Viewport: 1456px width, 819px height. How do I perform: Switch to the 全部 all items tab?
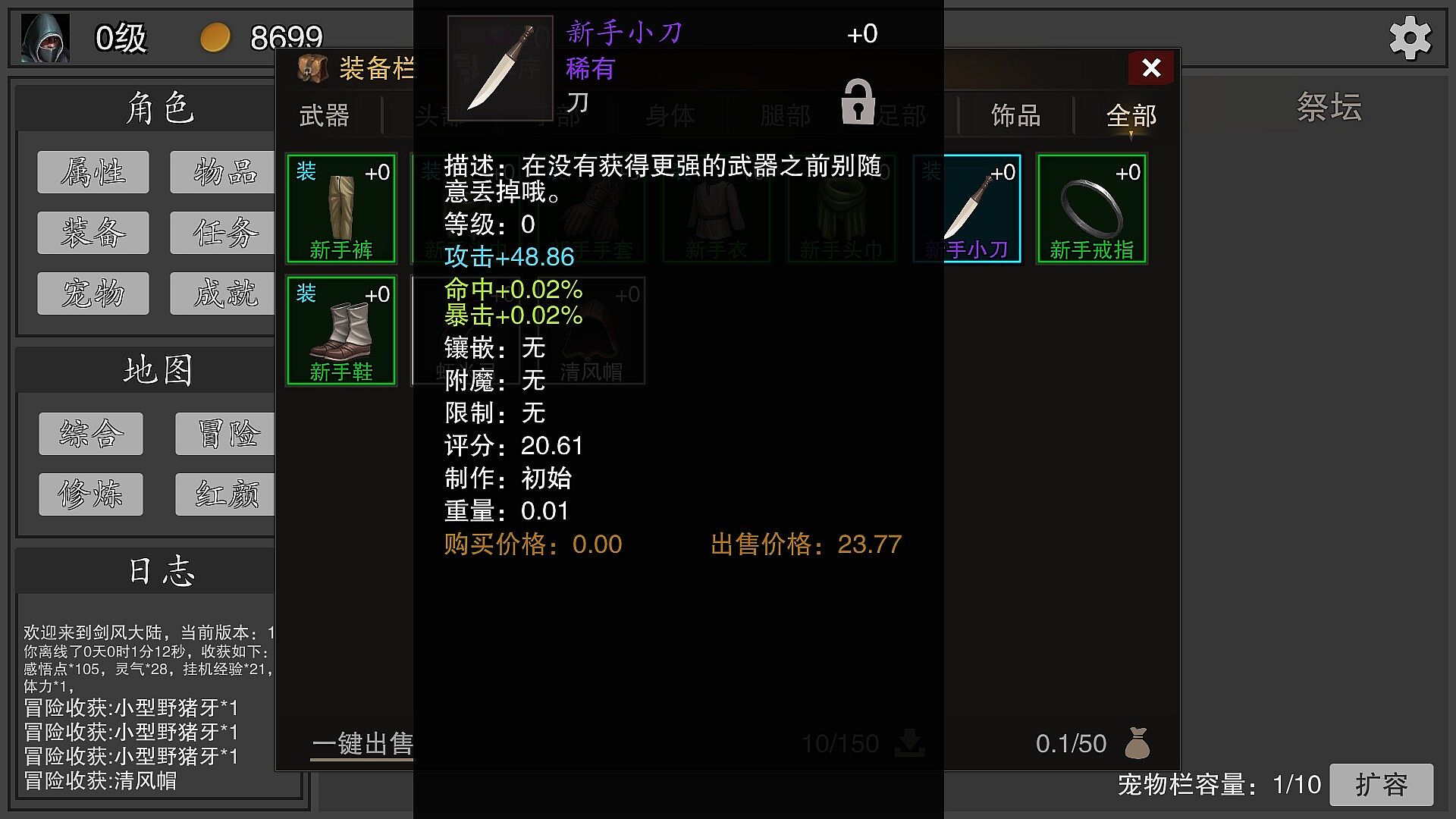pos(1131,116)
